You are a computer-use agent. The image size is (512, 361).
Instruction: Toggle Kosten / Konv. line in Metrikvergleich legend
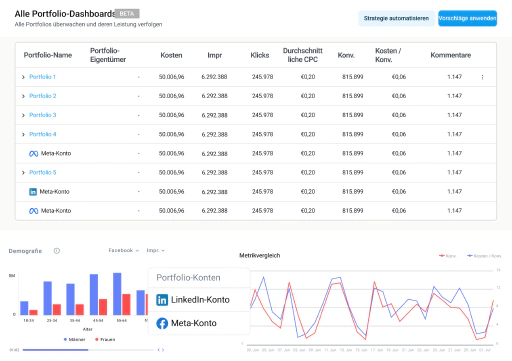click(484, 256)
